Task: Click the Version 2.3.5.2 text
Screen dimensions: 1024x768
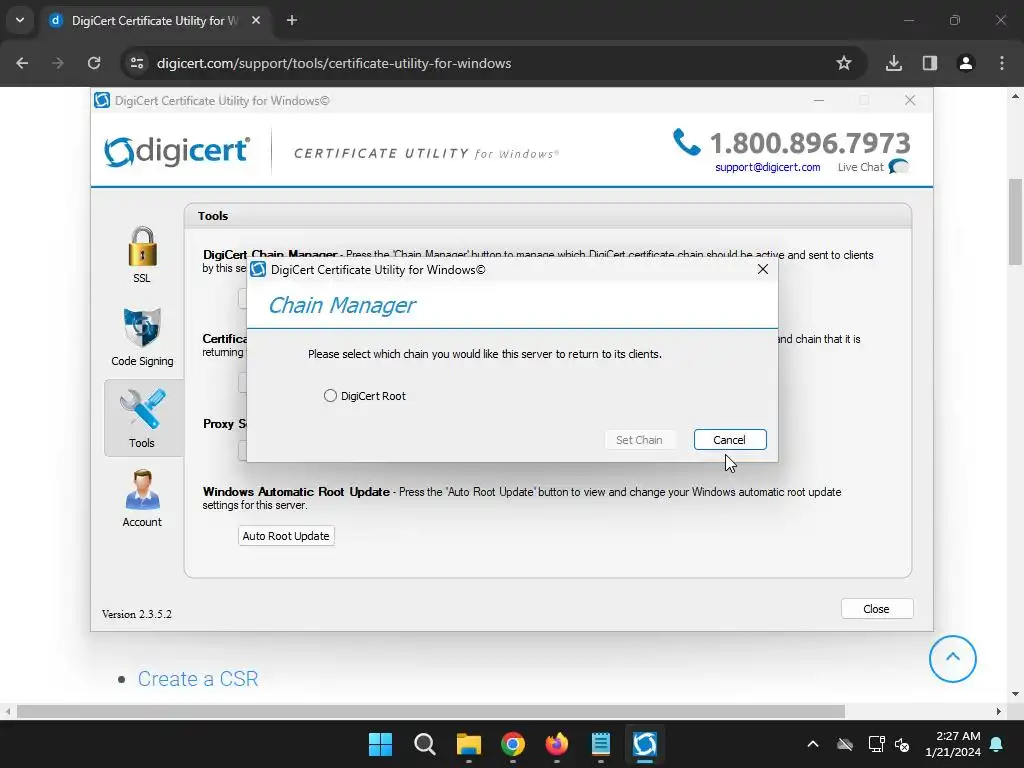Action: [x=137, y=614]
